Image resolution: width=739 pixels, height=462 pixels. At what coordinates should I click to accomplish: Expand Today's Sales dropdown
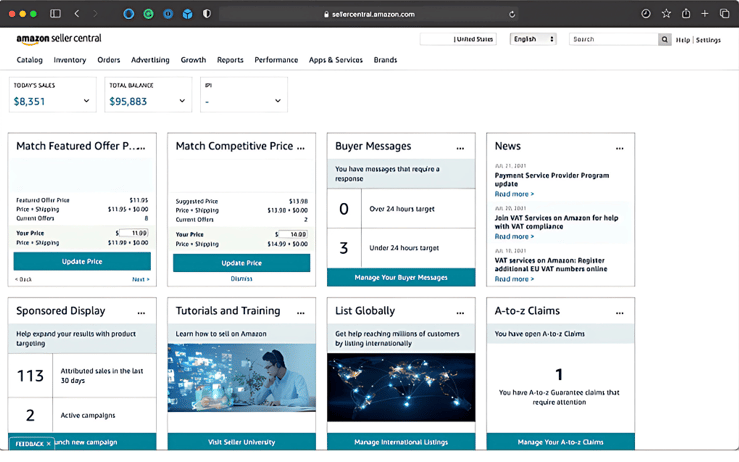point(86,101)
